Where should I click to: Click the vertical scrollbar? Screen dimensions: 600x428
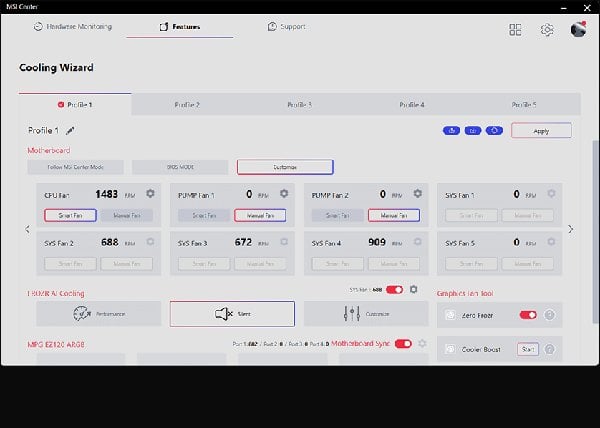[596, 231]
